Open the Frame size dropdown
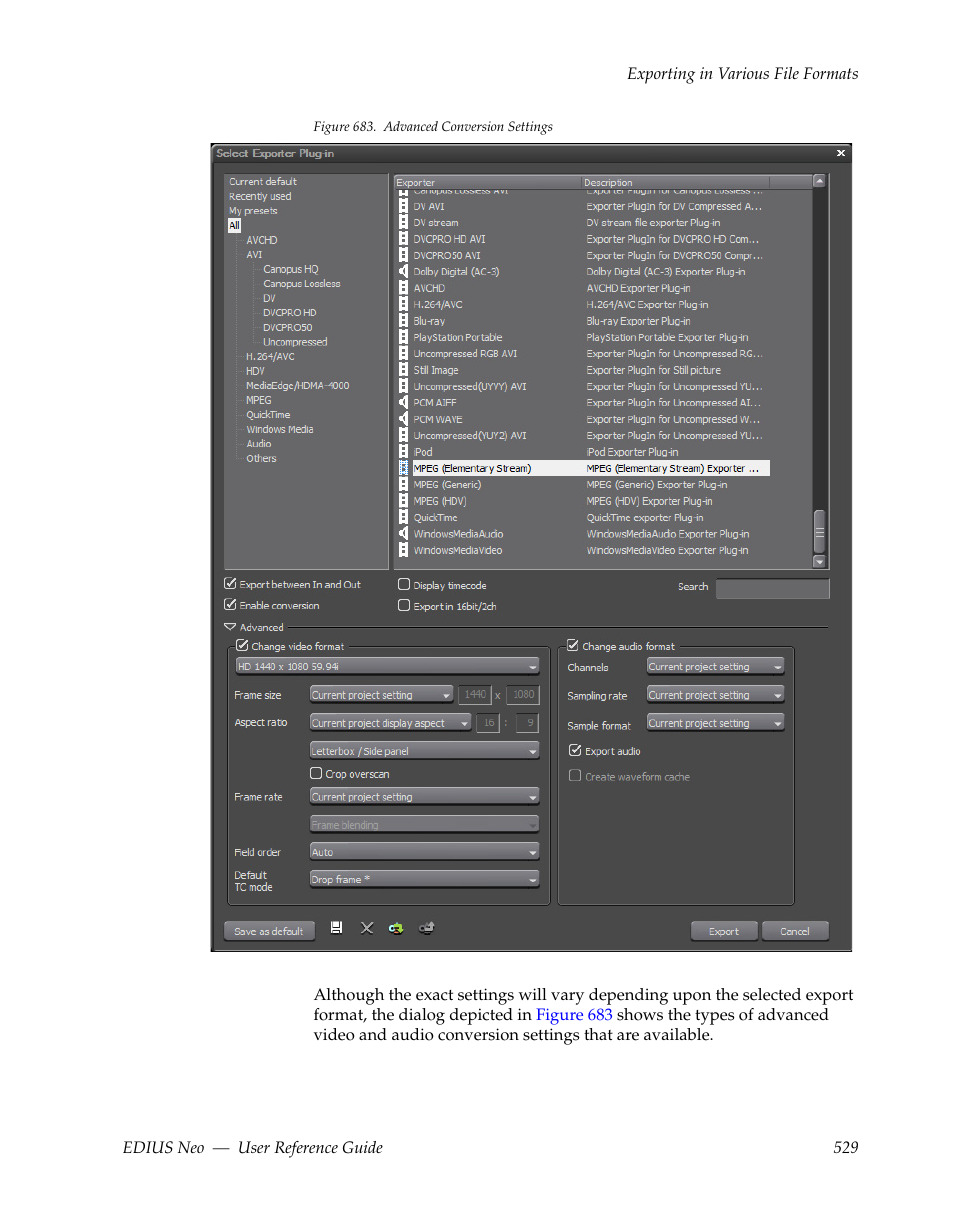This screenshot has height=1227, width=954. (382, 695)
